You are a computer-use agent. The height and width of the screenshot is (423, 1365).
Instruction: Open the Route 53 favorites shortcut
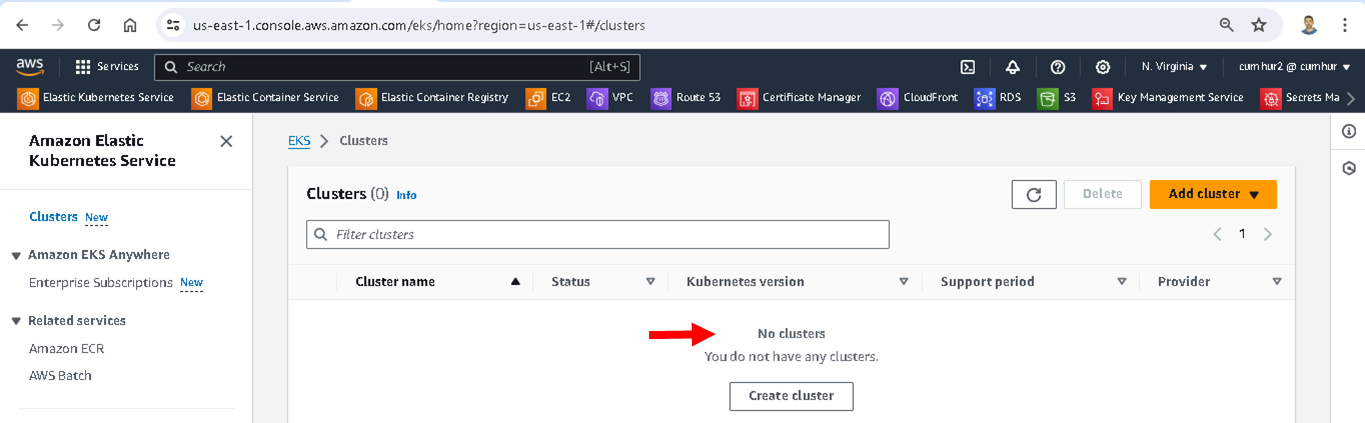tap(686, 98)
